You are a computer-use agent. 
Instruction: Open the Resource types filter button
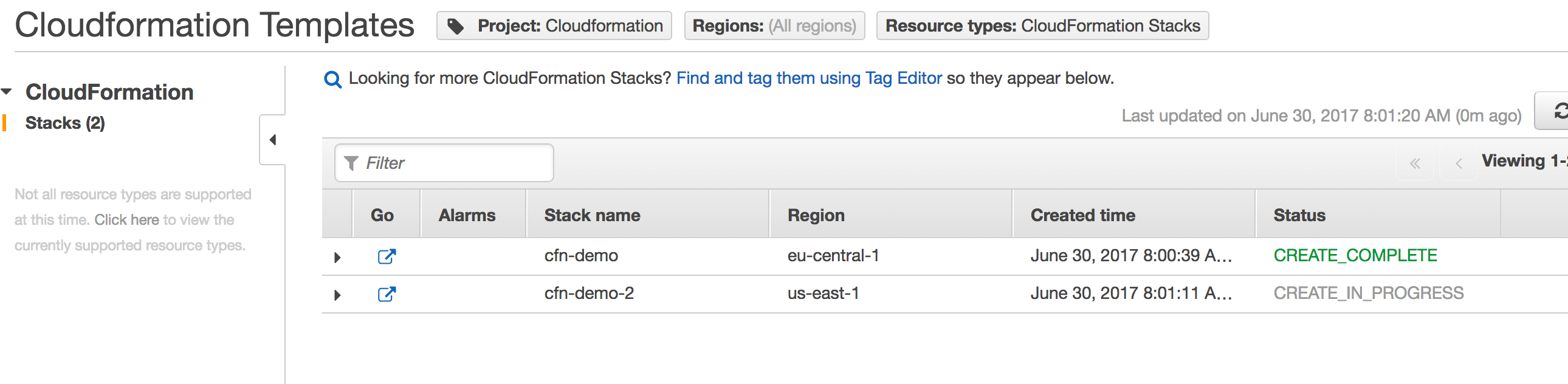(x=1042, y=26)
